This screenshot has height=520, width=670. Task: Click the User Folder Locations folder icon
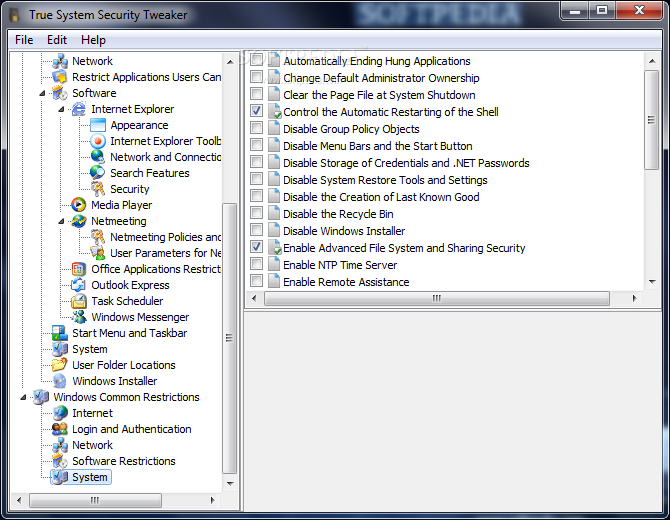click(x=60, y=365)
